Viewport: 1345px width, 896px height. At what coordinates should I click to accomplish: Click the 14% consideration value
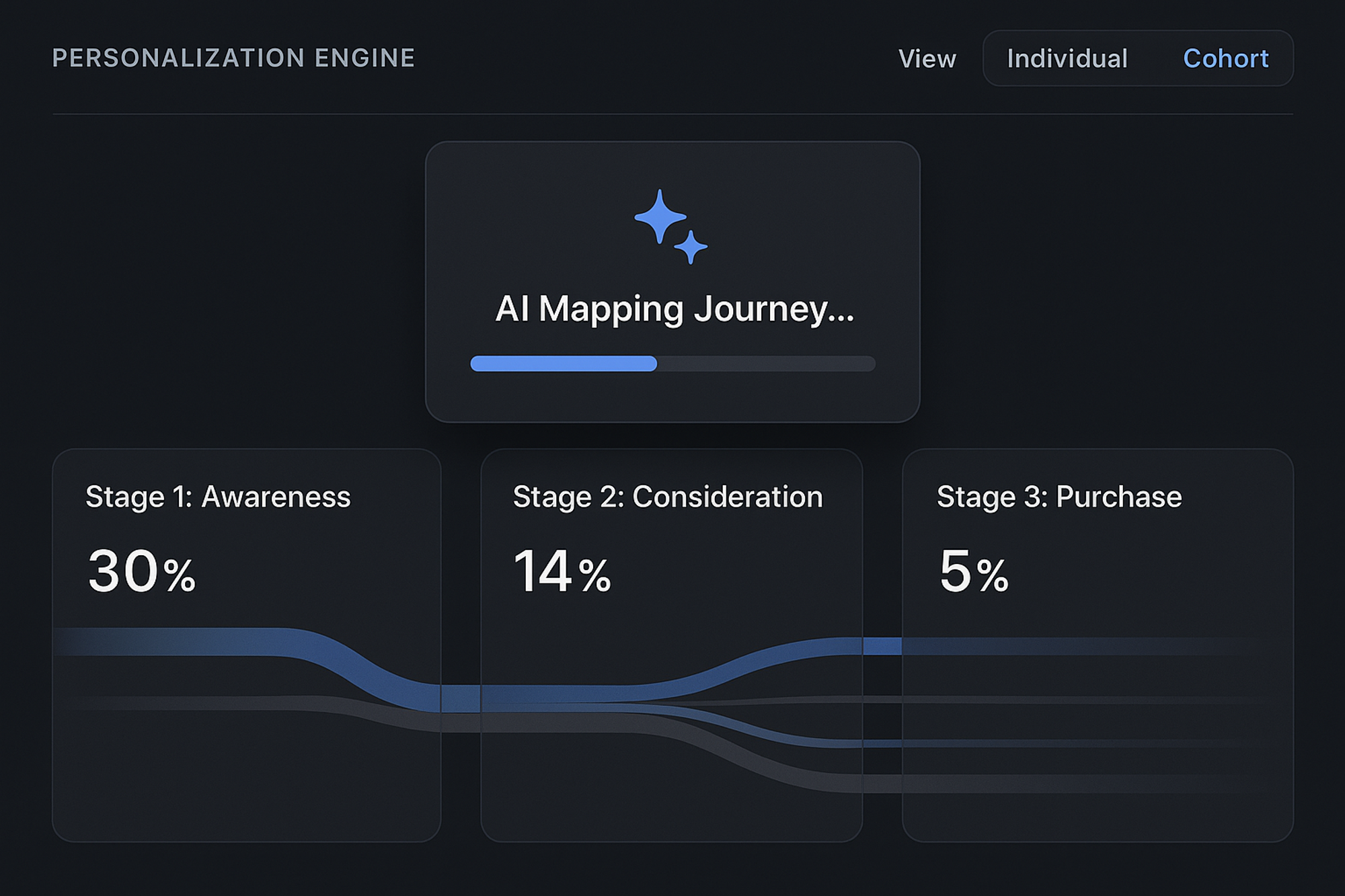562,572
